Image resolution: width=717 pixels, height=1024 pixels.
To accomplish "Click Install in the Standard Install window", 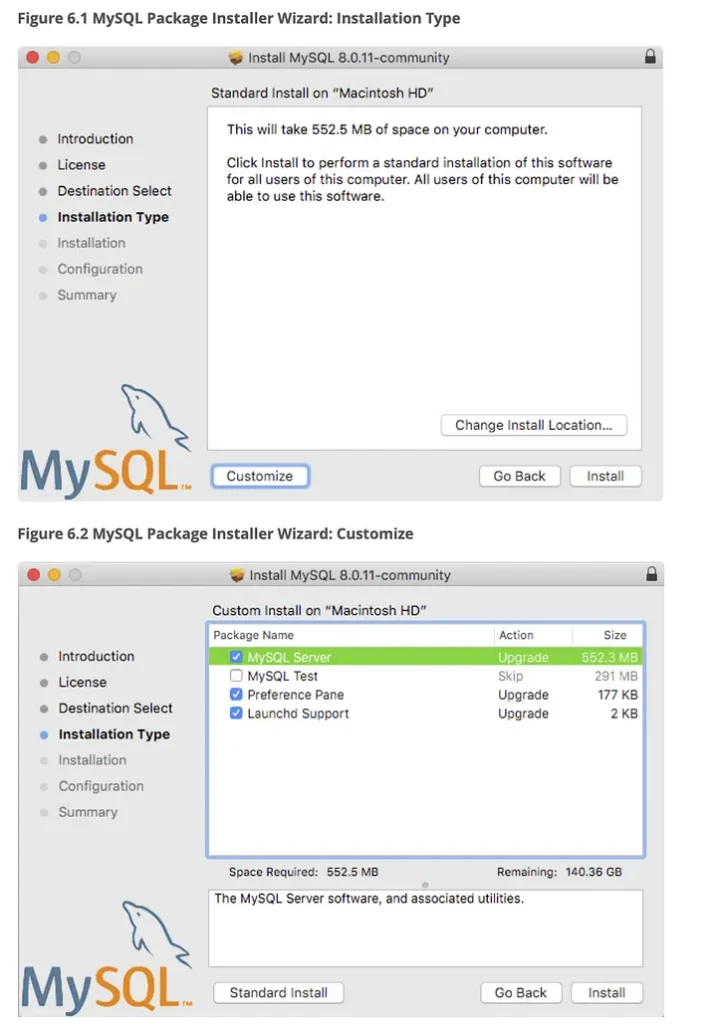I will click(605, 476).
